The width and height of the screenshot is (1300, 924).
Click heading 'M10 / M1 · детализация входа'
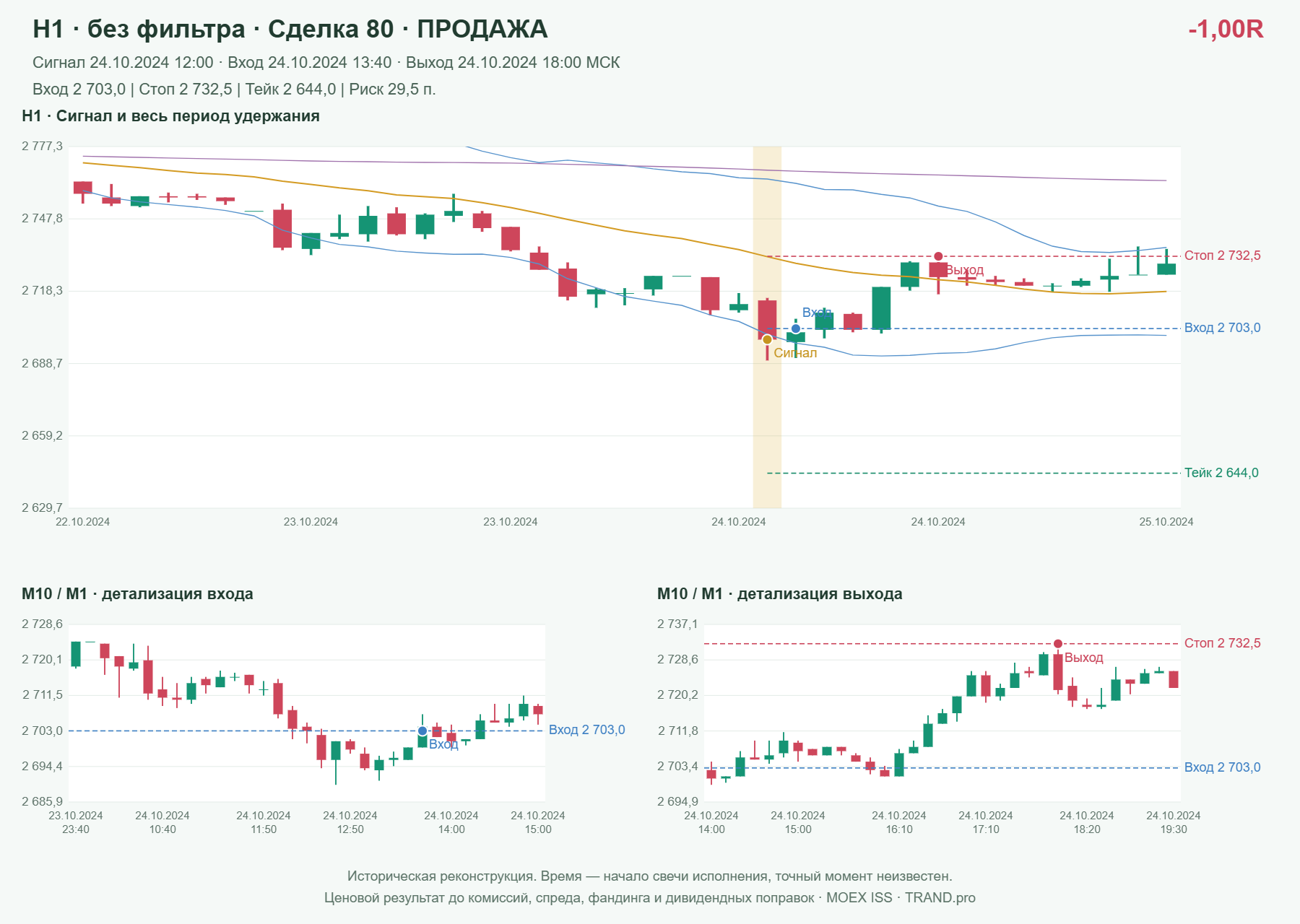coord(137,594)
